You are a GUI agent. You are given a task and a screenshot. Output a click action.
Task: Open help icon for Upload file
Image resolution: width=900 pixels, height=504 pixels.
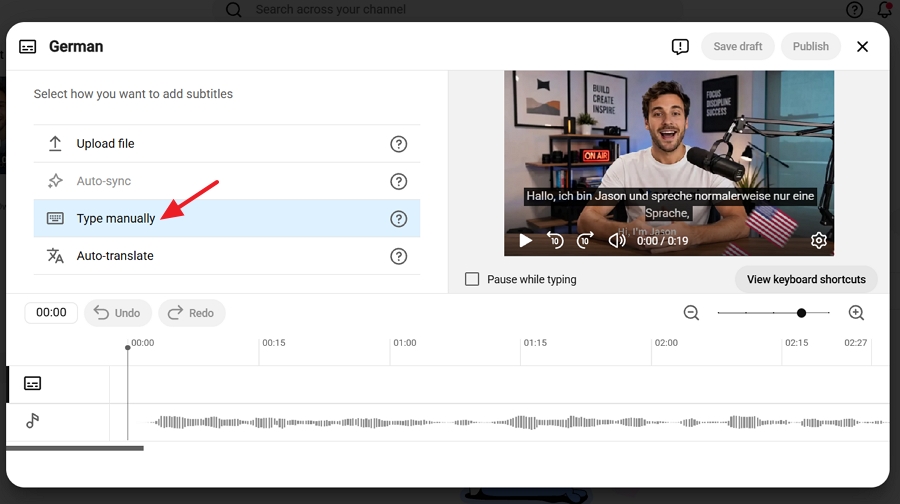click(398, 144)
